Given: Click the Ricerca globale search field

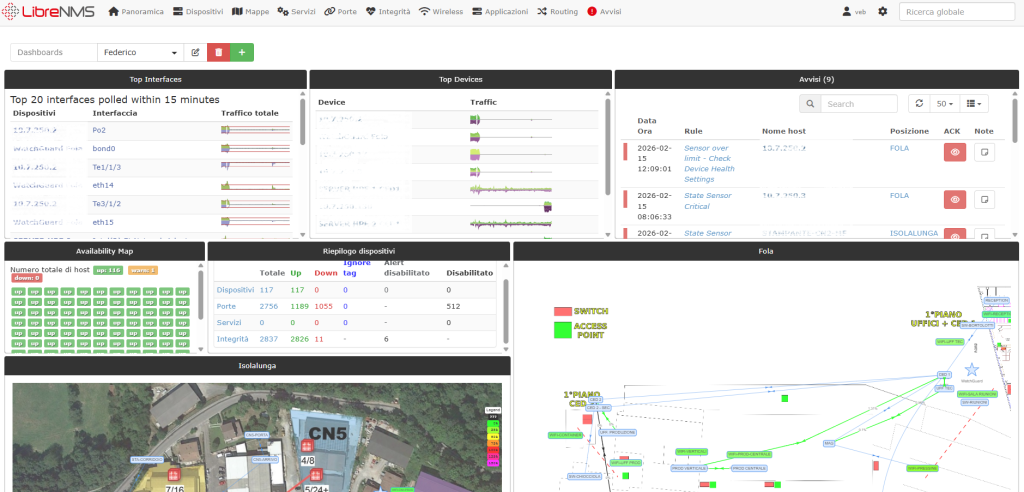Looking at the screenshot, I should point(956,11).
